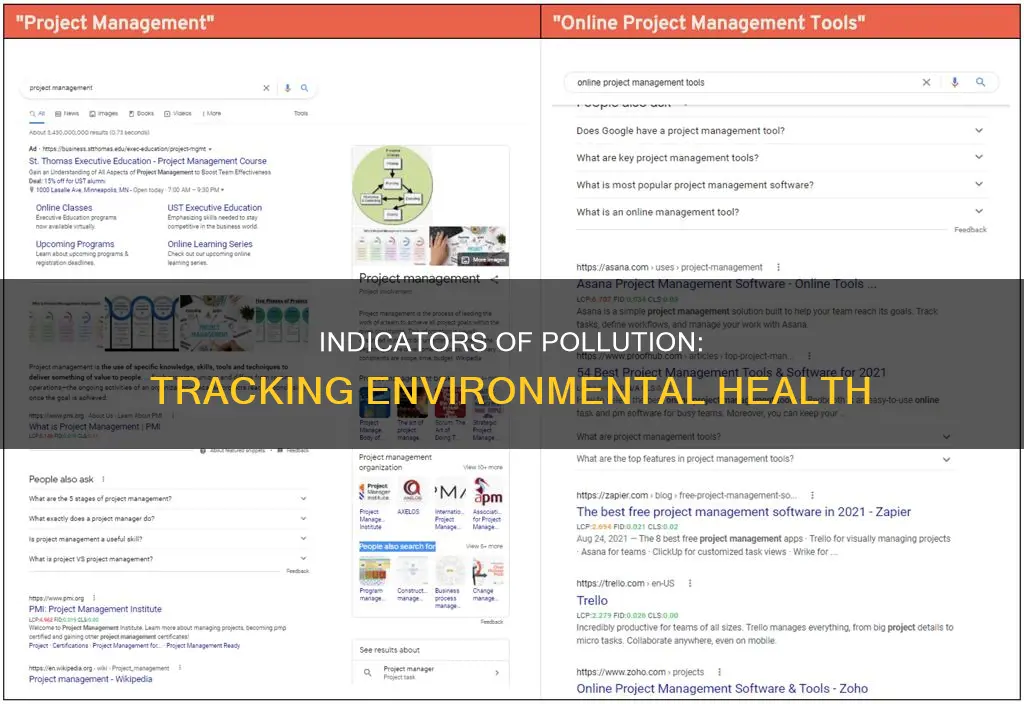Click the microphone icon in left search box
Screen dimensions: 1024x704
[287, 88]
